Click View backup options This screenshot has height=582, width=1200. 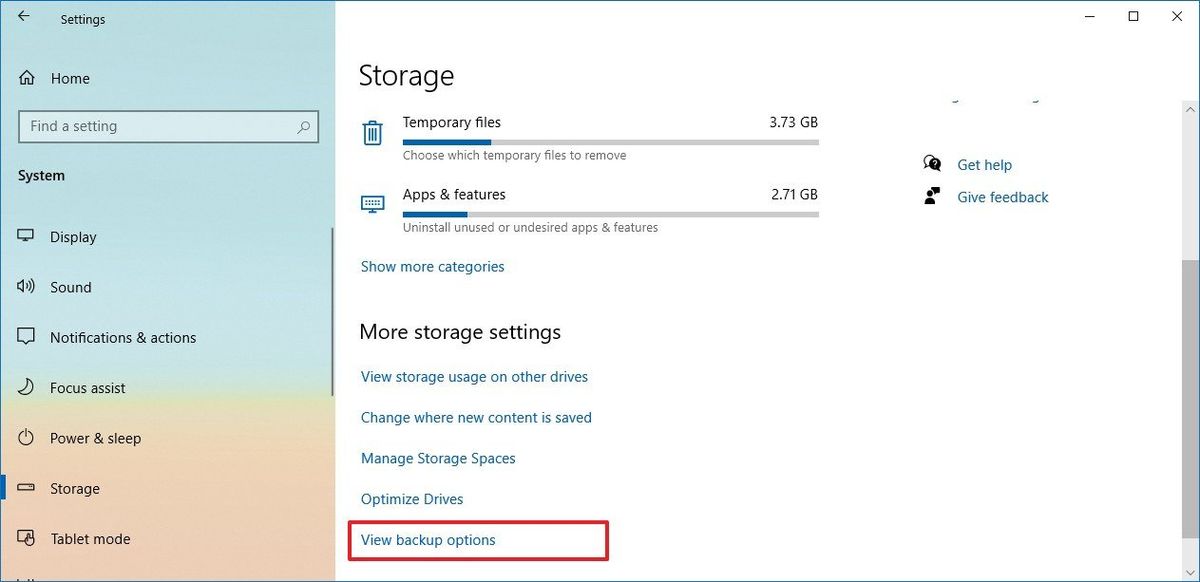428,539
